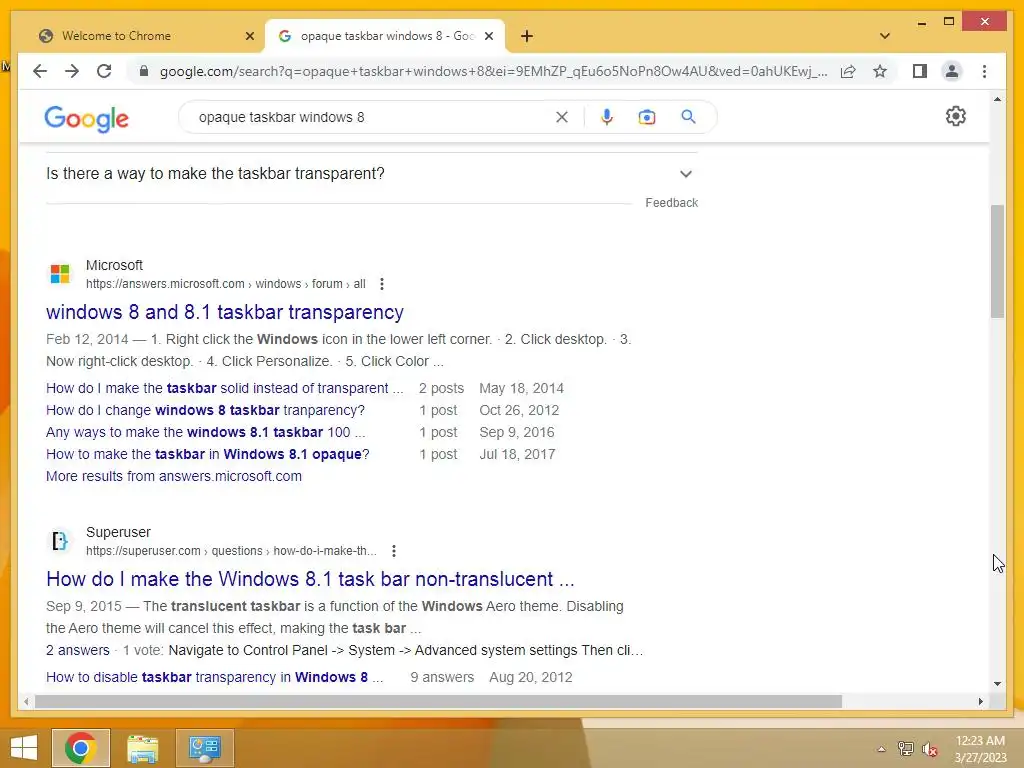Click the "9 answers" text
1024x768 pixels.
click(x=442, y=677)
